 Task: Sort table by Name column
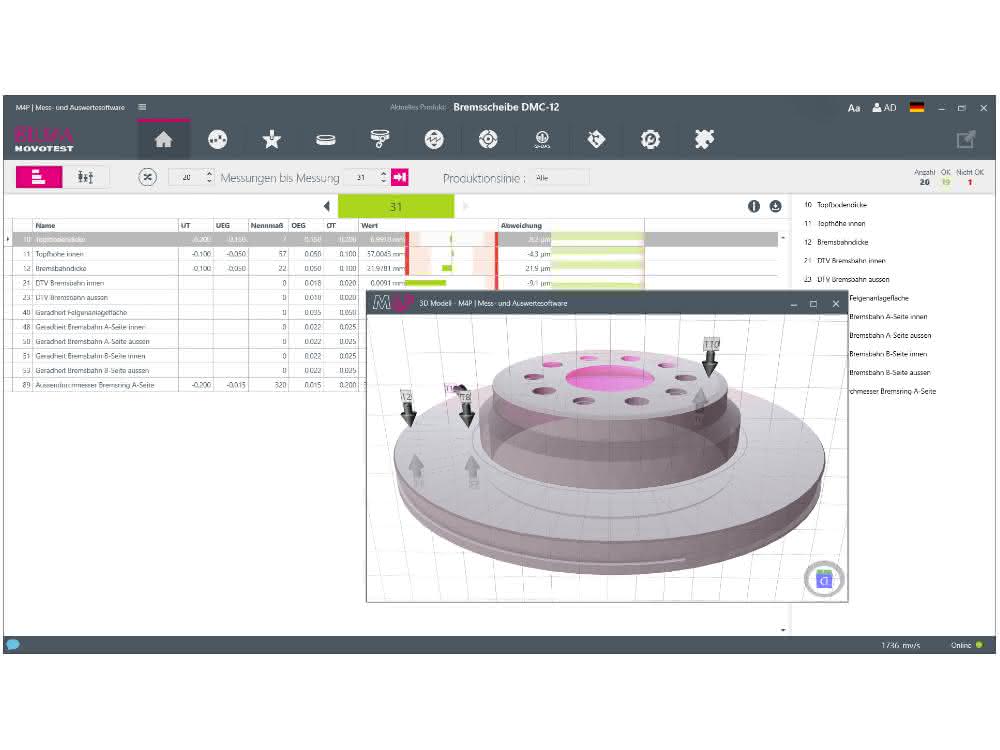point(105,225)
